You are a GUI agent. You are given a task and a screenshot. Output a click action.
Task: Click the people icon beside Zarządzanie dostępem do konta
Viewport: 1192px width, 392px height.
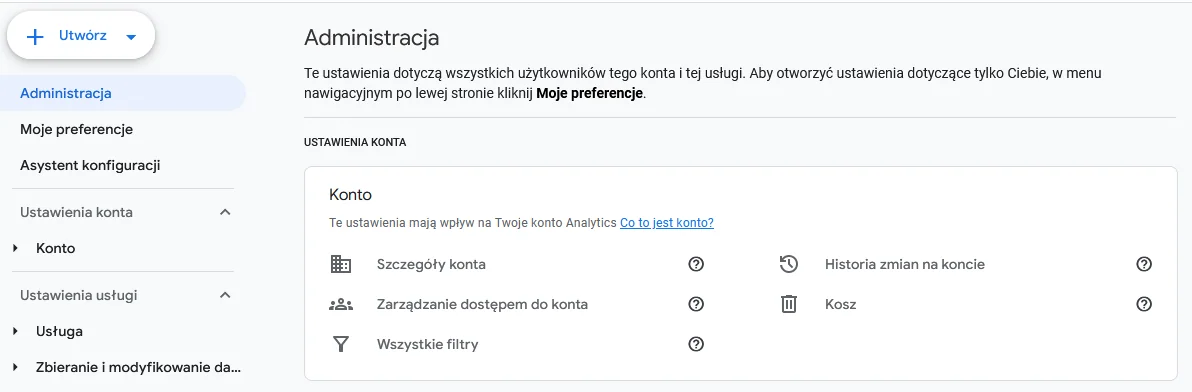tap(341, 305)
